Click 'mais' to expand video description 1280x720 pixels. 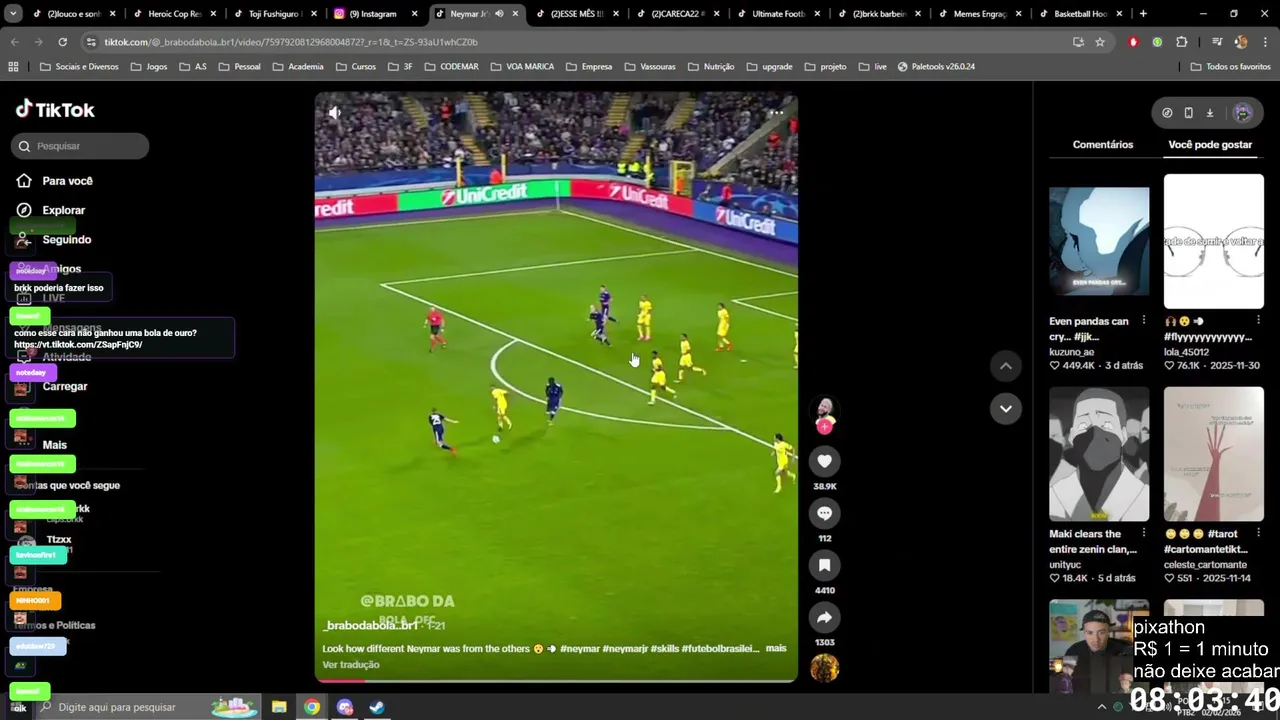pos(776,648)
